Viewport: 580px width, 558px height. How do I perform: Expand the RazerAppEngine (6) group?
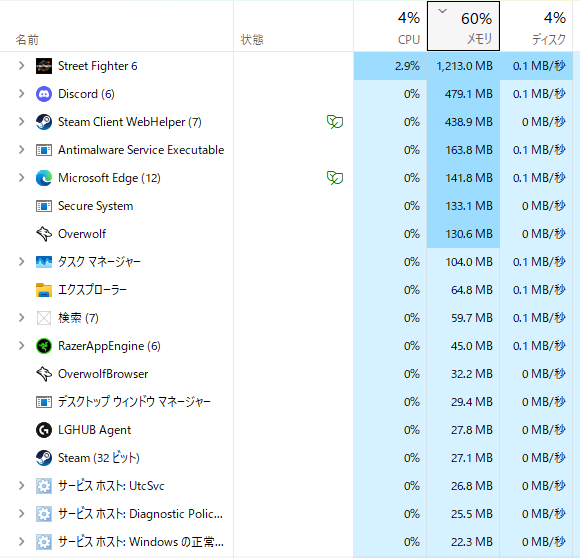(x=21, y=346)
